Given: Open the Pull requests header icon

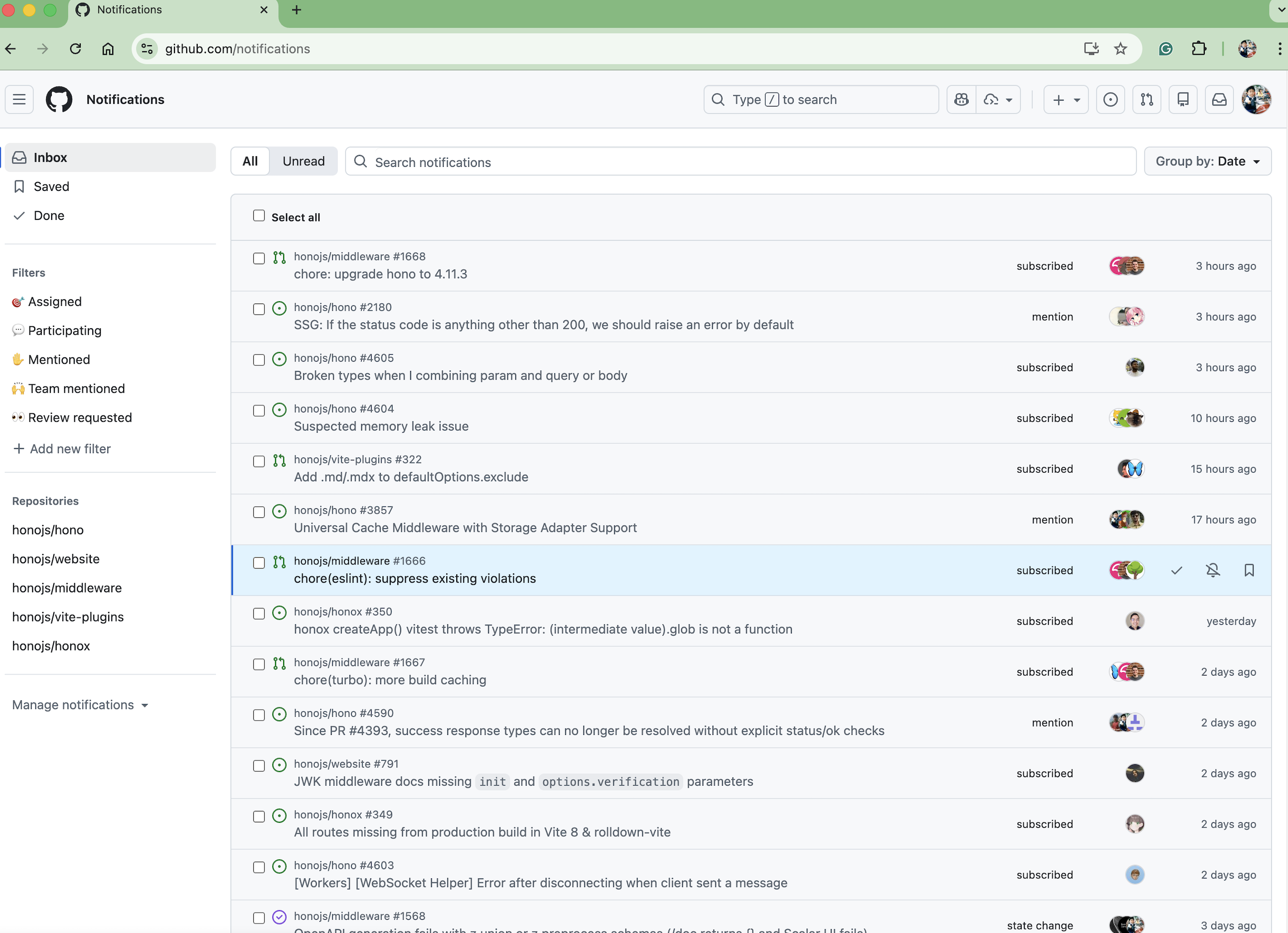Looking at the screenshot, I should 1146,100.
